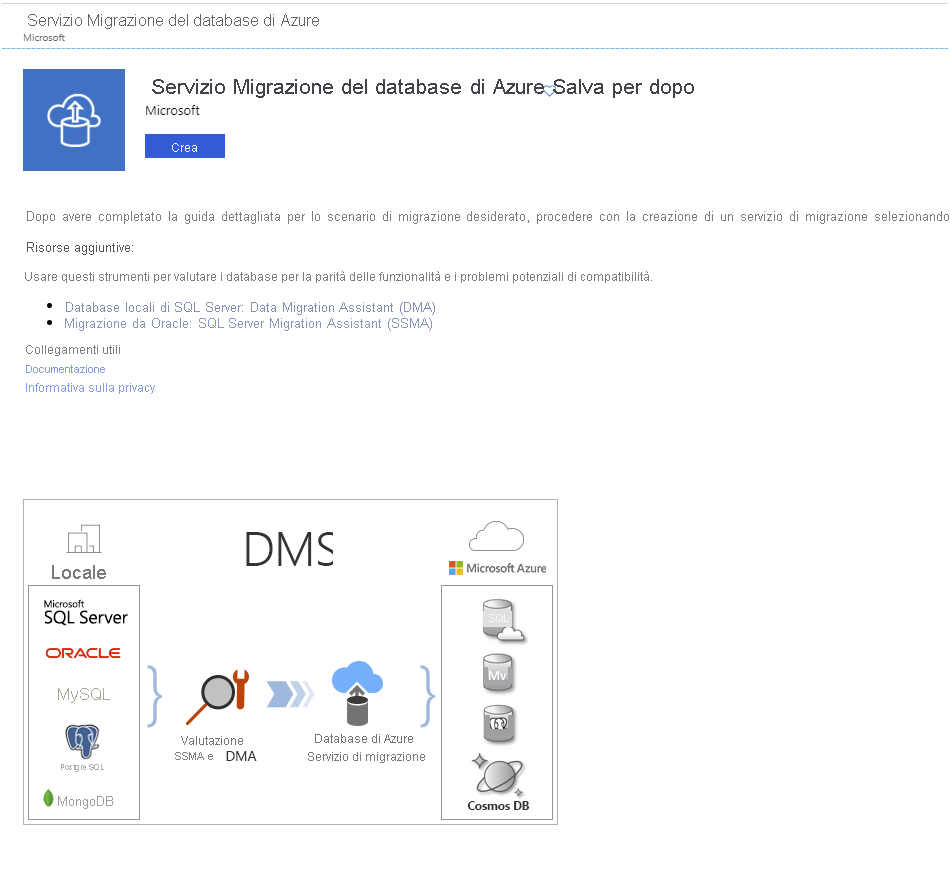Image resolution: width=950 pixels, height=876 pixels.
Task: Click the MongoDB leaf logo
Action: [48, 798]
